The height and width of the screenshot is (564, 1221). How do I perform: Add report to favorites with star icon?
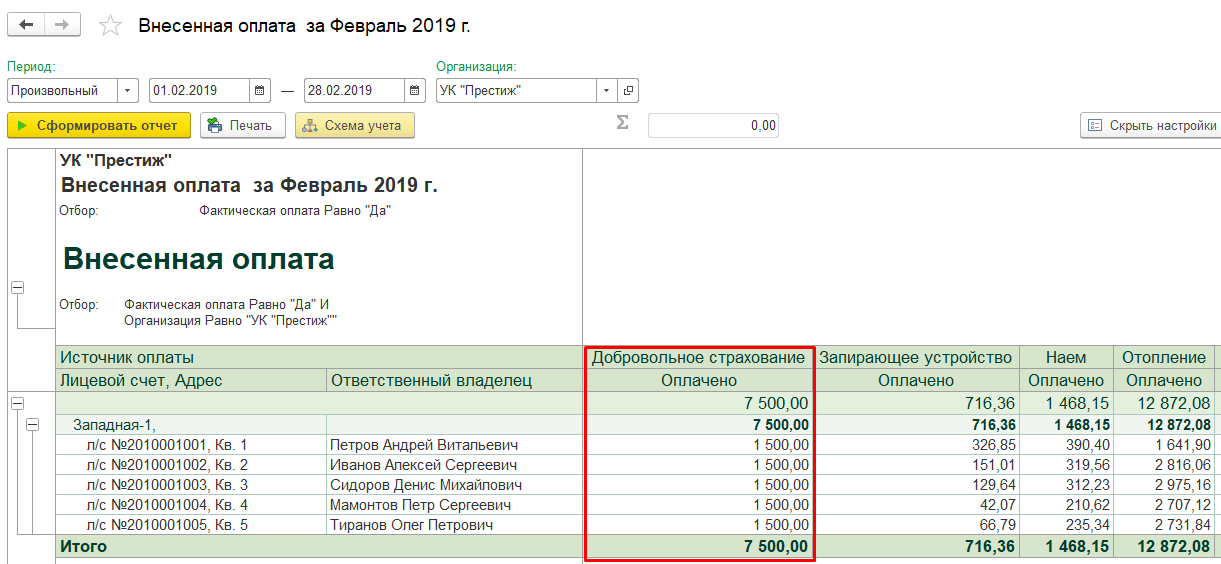(x=110, y=26)
